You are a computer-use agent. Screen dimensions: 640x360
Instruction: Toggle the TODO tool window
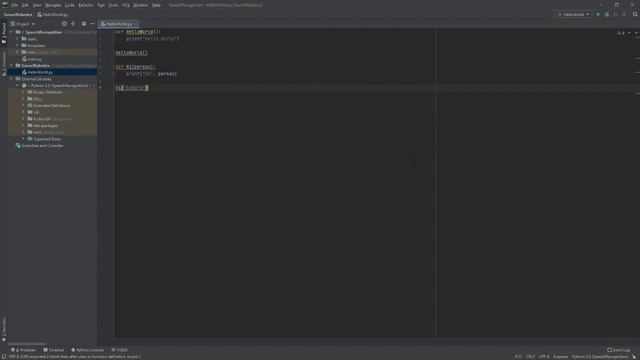pos(120,350)
